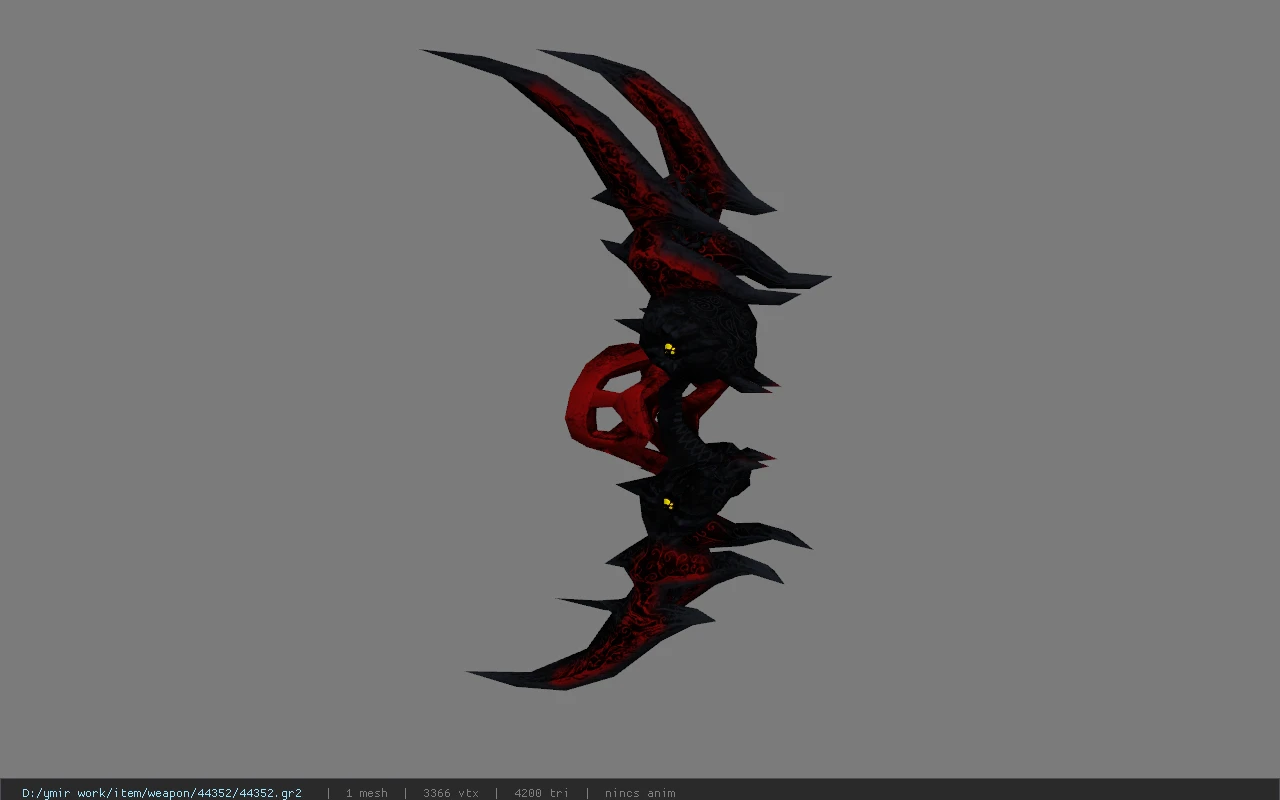Click the '4200 tri' triangle count
The width and height of the screenshot is (1280, 800).
pos(541,793)
